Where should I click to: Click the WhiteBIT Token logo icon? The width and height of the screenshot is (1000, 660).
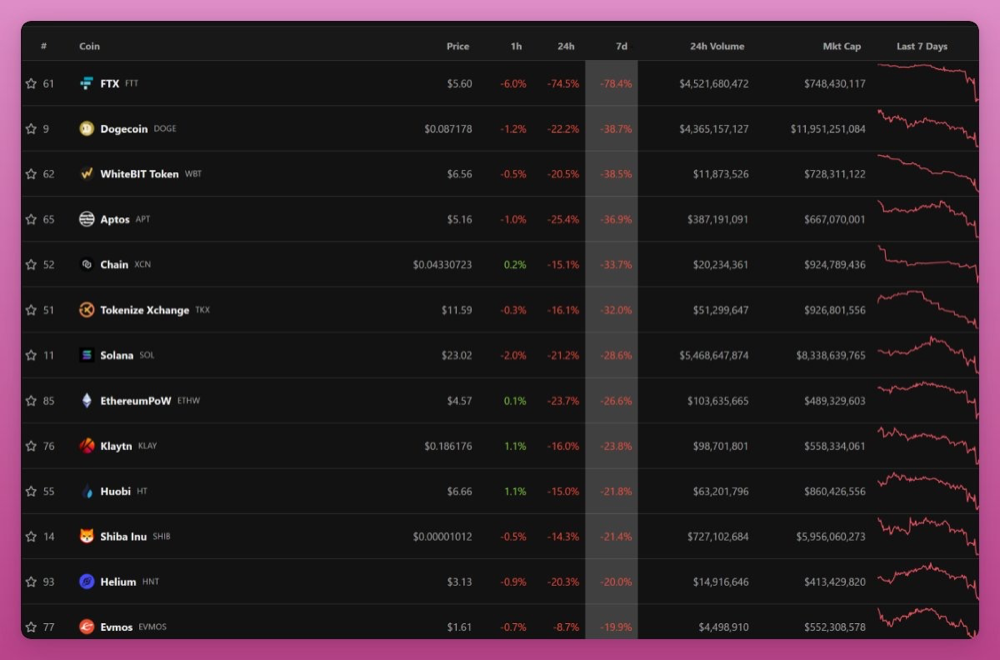coord(87,174)
